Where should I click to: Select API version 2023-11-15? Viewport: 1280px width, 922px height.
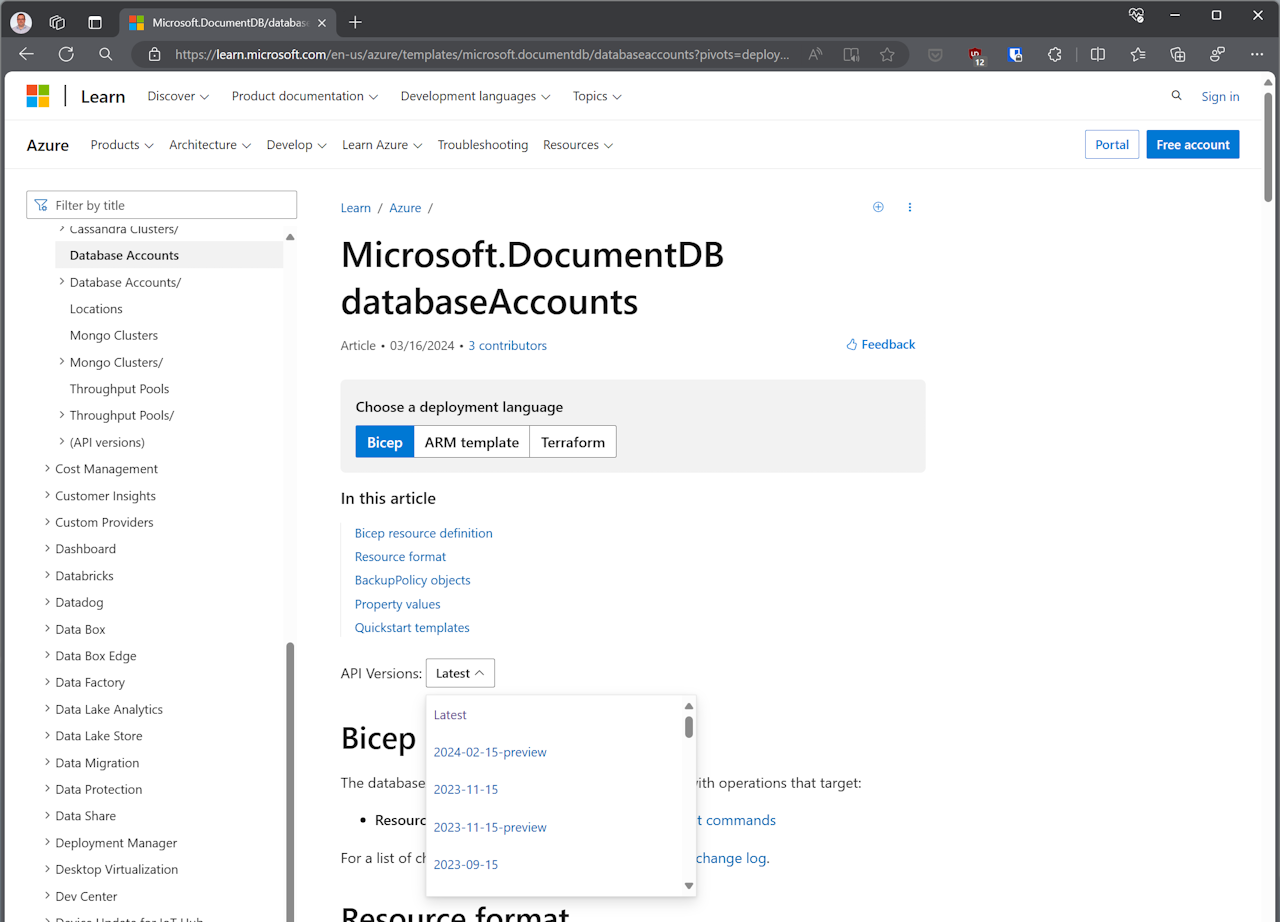(466, 790)
